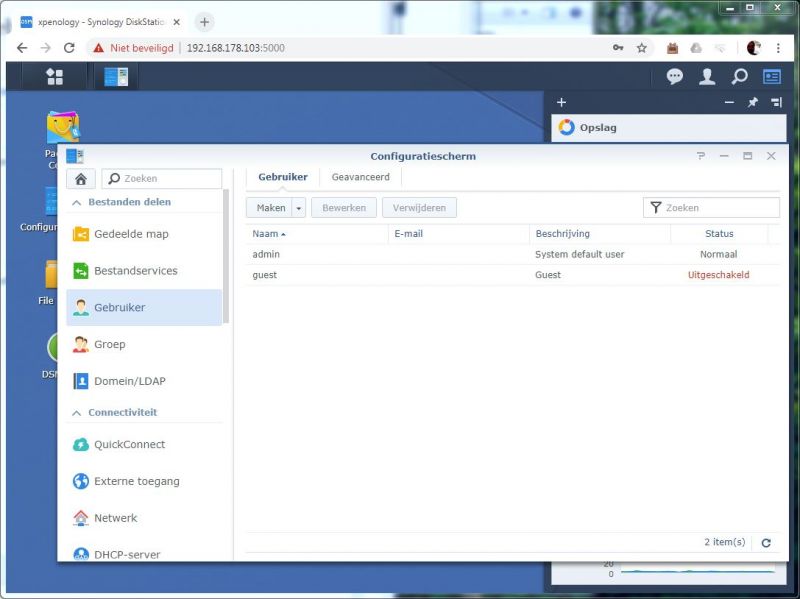
Task: Click the user list Zoeken filter field
Action: [711, 208]
